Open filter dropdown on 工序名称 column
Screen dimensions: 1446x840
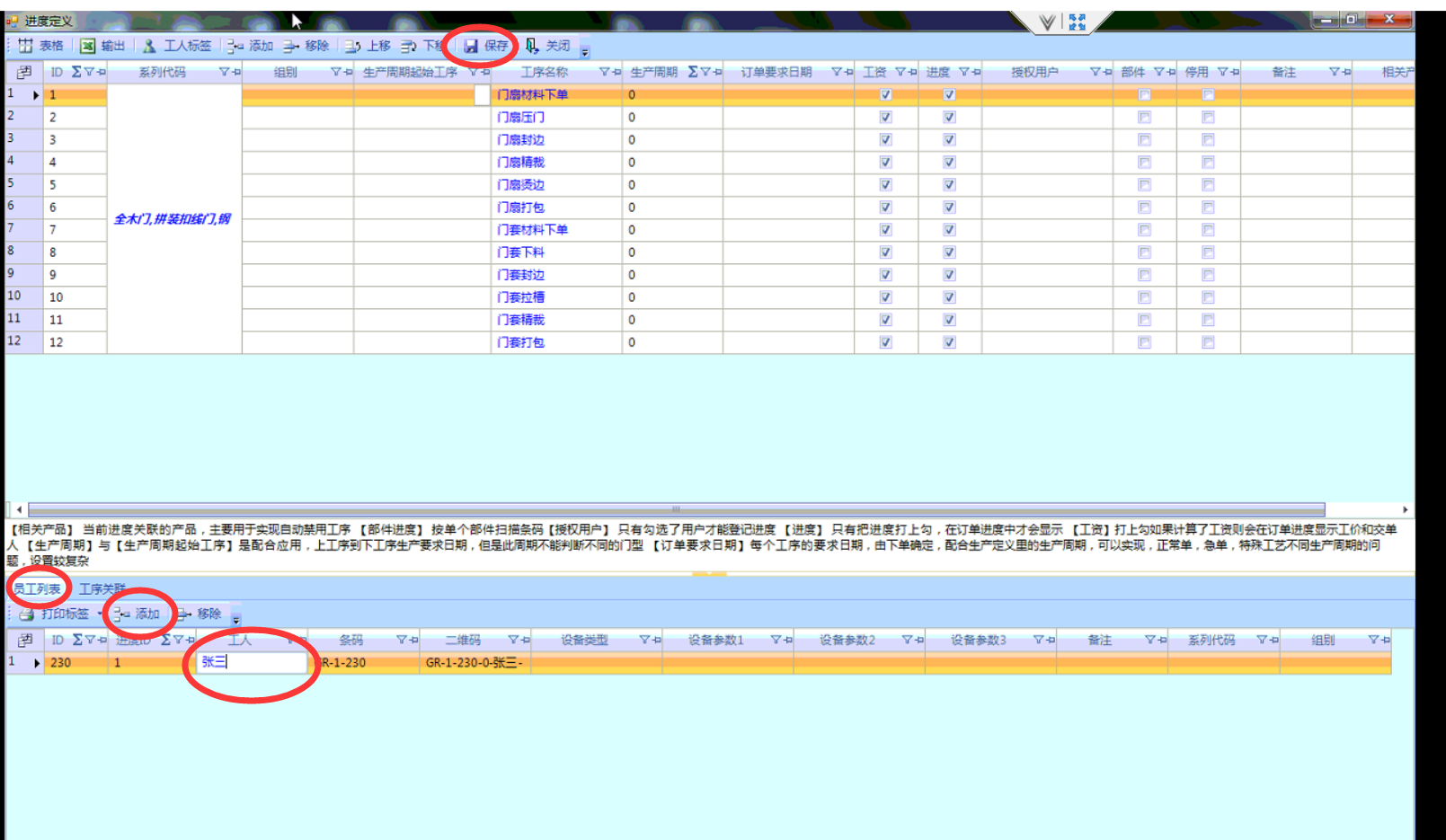[x=604, y=72]
